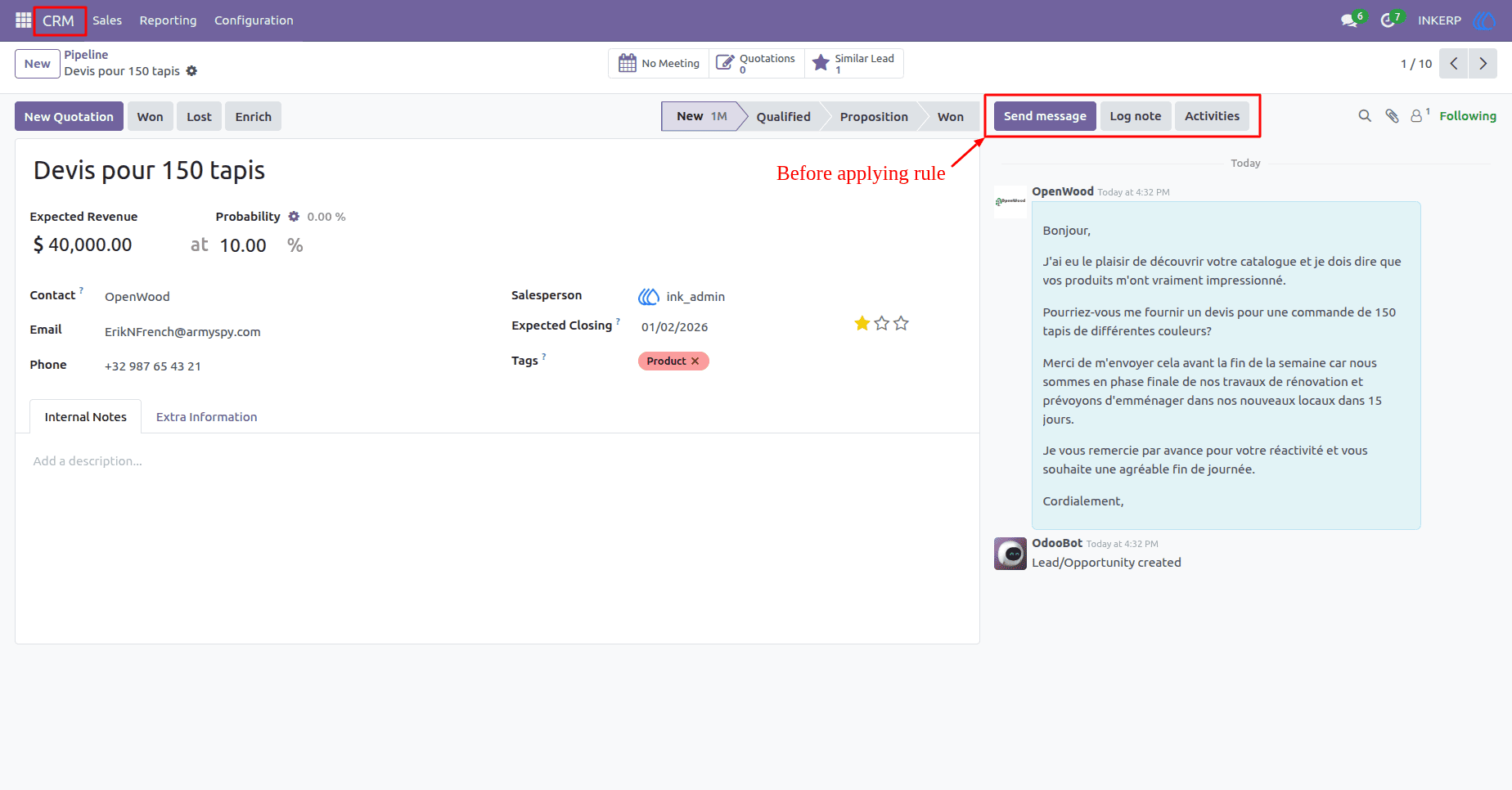Image resolution: width=1512 pixels, height=790 pixels.
Task: Click the probability gear icon
Action: point(294,217)
